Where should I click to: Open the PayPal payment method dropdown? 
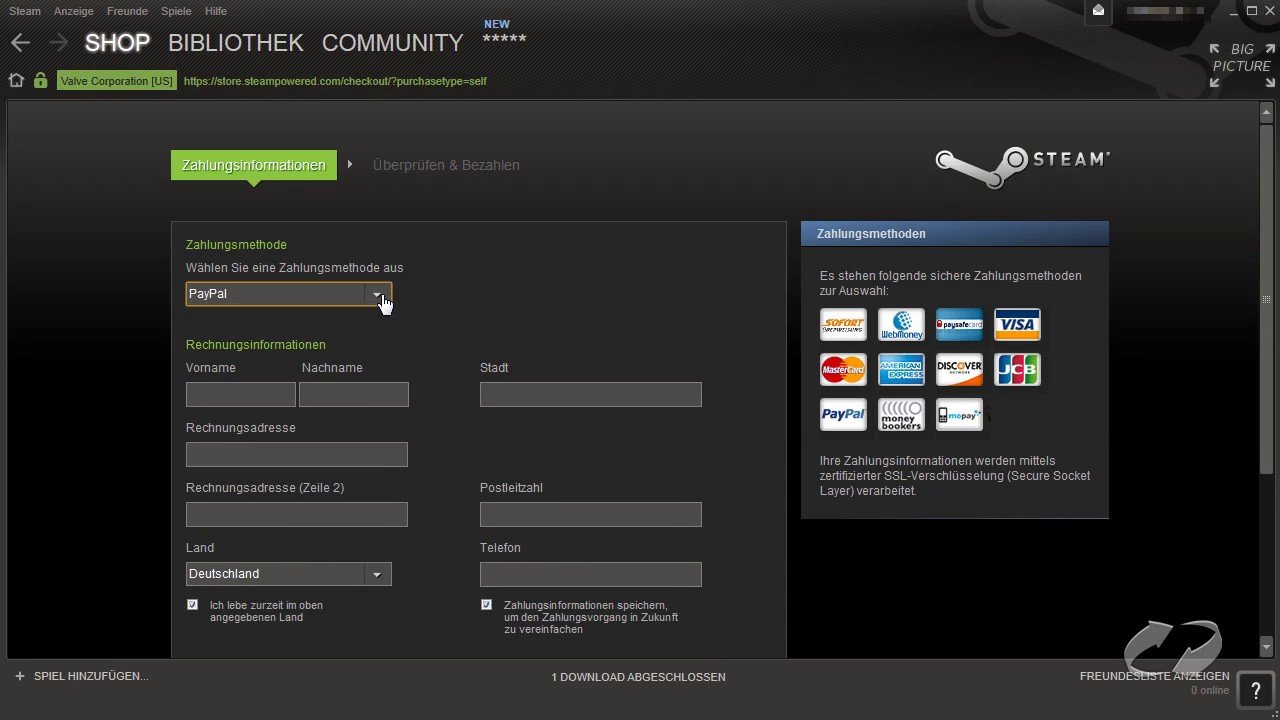[x=289, y=294]
